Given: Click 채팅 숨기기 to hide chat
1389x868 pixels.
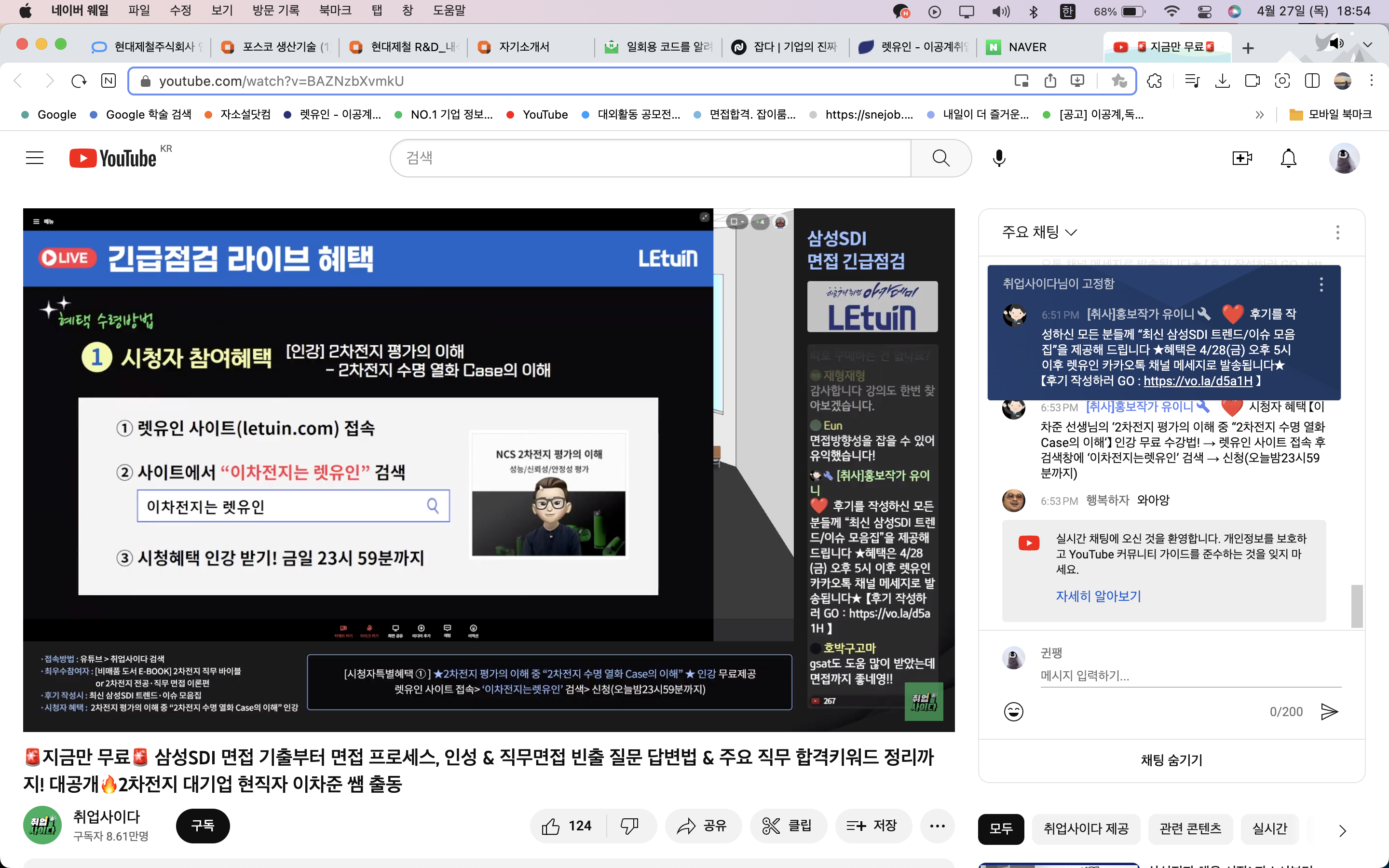Looking at the screenshot, I should pos(1171,760).
